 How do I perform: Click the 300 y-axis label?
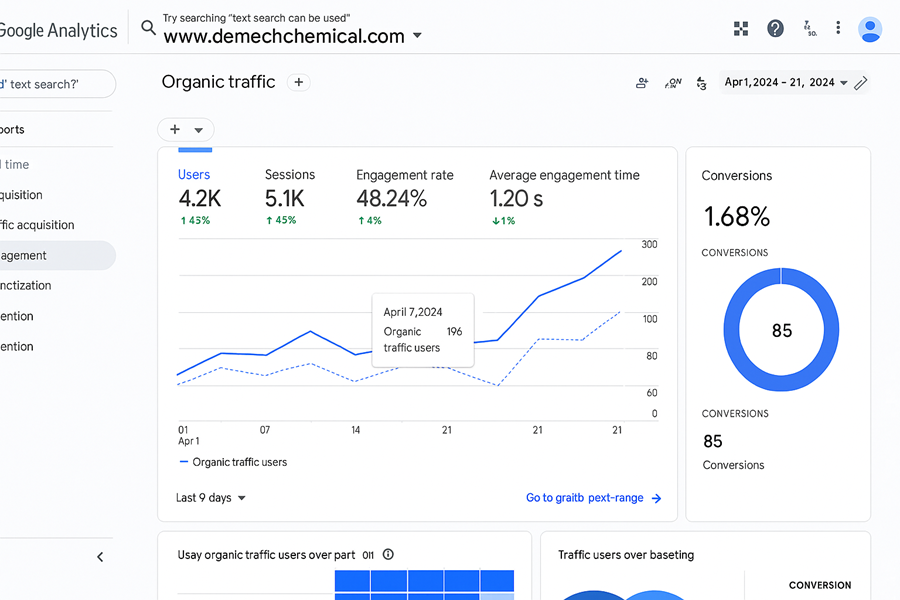(x=649, y=244)
